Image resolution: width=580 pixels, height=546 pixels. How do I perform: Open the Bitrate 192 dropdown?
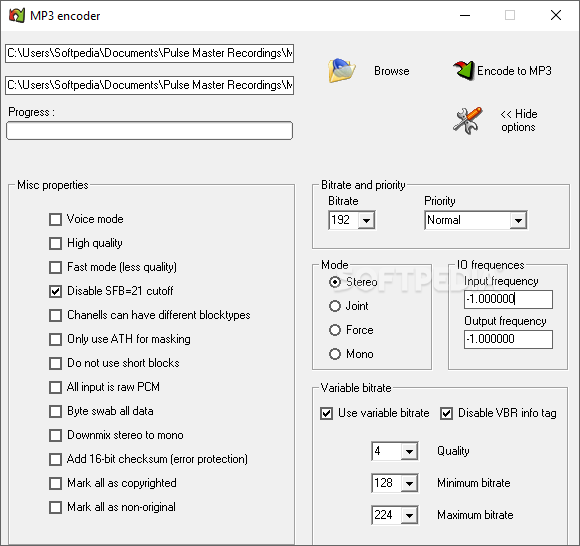click(x=366, y=220)
